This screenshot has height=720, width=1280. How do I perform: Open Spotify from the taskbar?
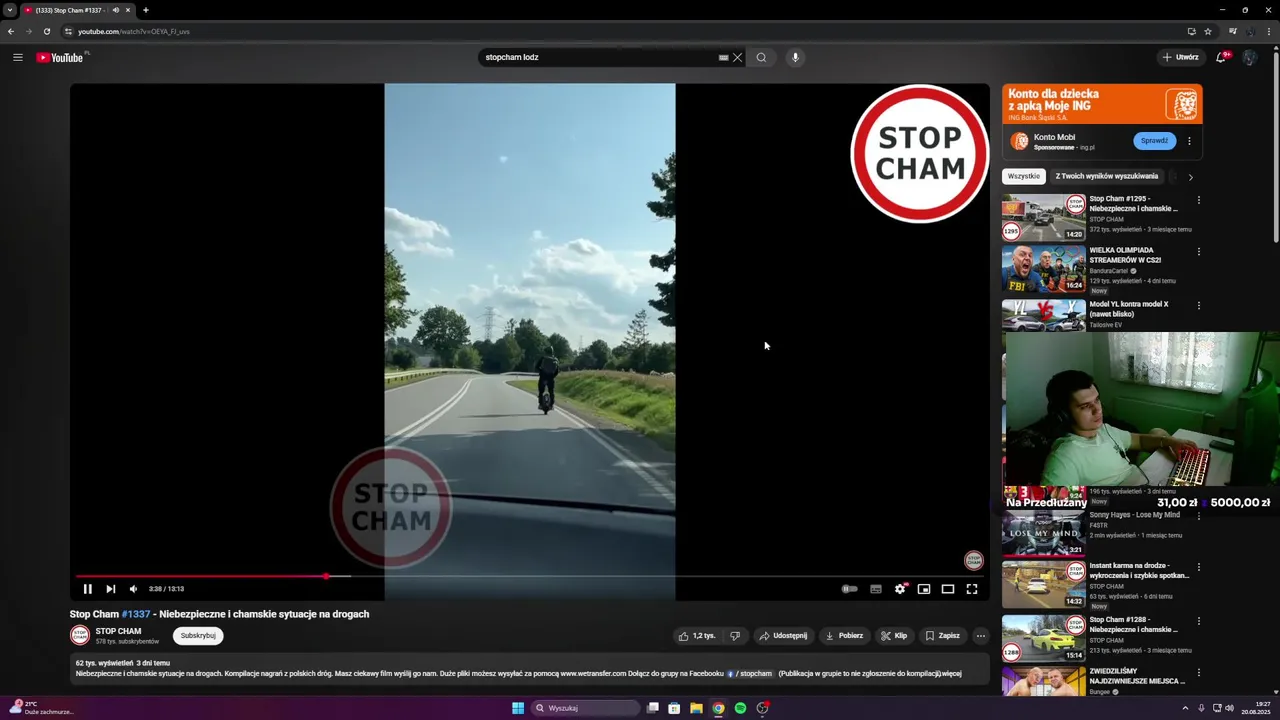pos(740,708)
